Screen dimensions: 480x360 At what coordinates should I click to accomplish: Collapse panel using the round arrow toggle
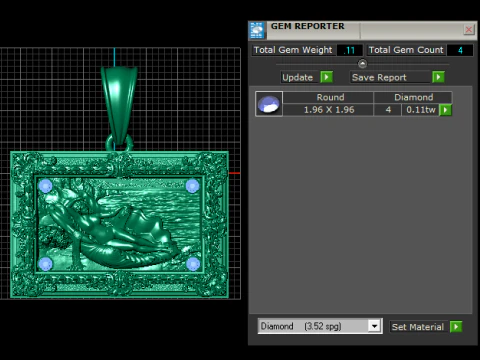pos(362,63)
